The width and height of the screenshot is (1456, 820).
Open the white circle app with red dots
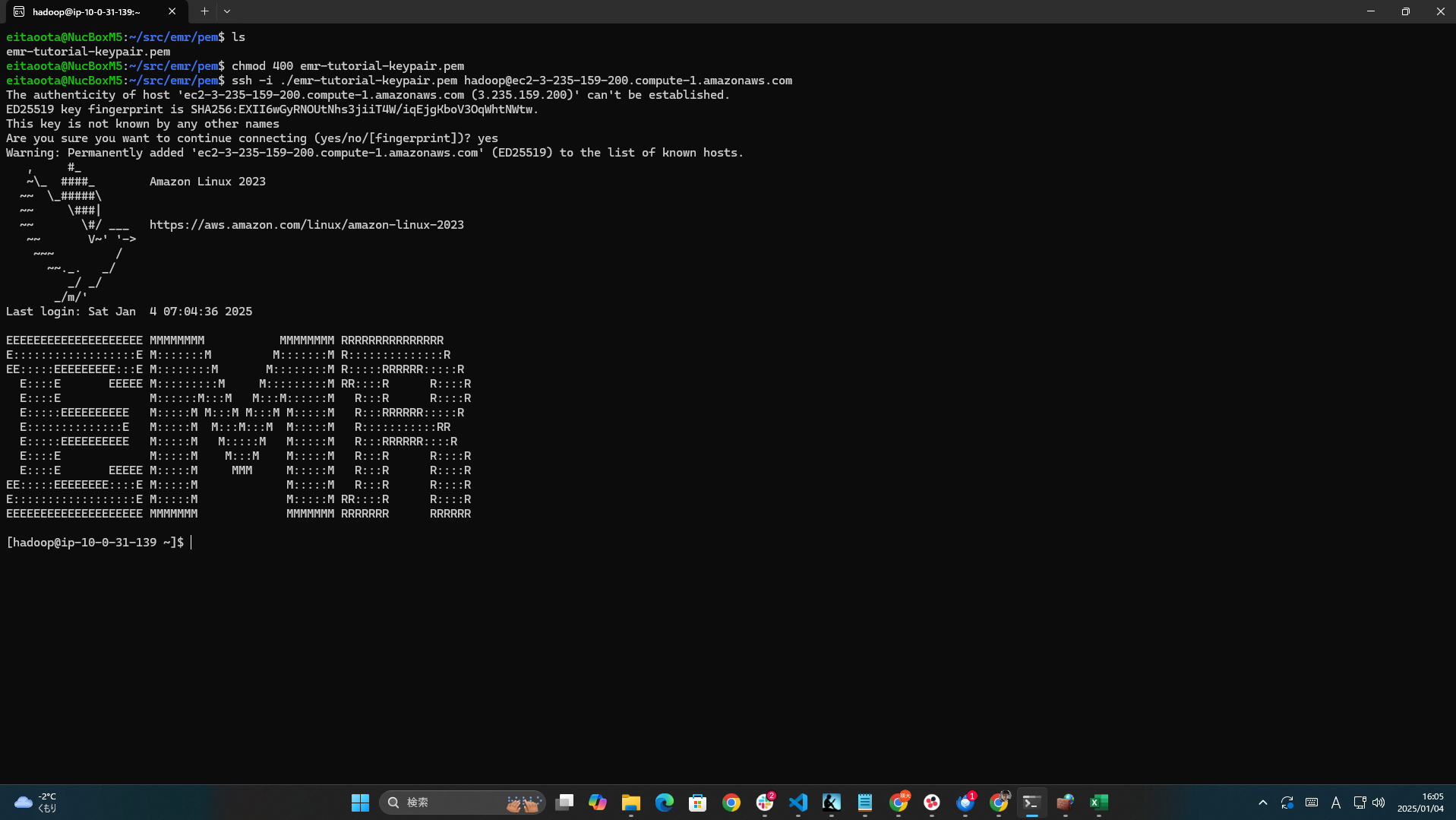tap(932, 803)
